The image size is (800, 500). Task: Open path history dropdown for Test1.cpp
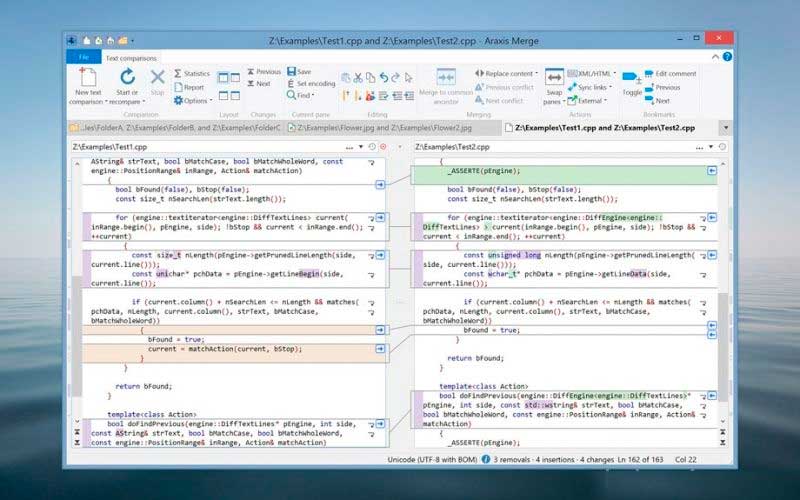tap(361, 147)
